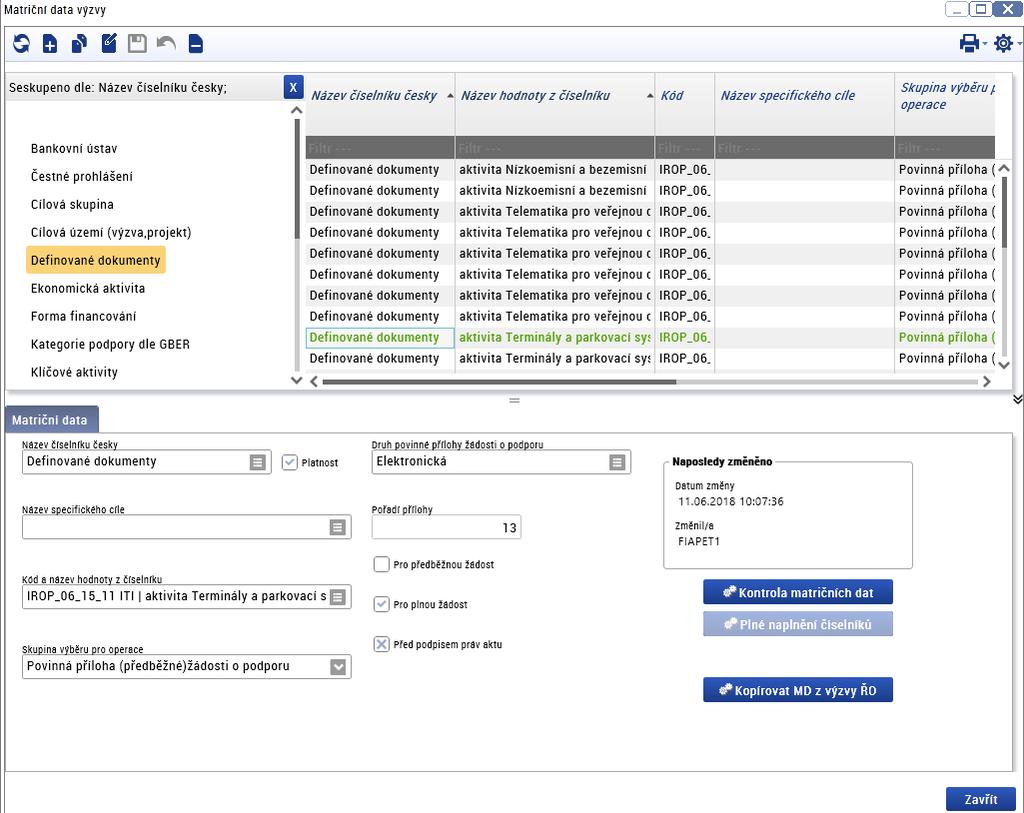Select Bankovní ústav in the group list

pyautogui.click(x=74, y=148)
